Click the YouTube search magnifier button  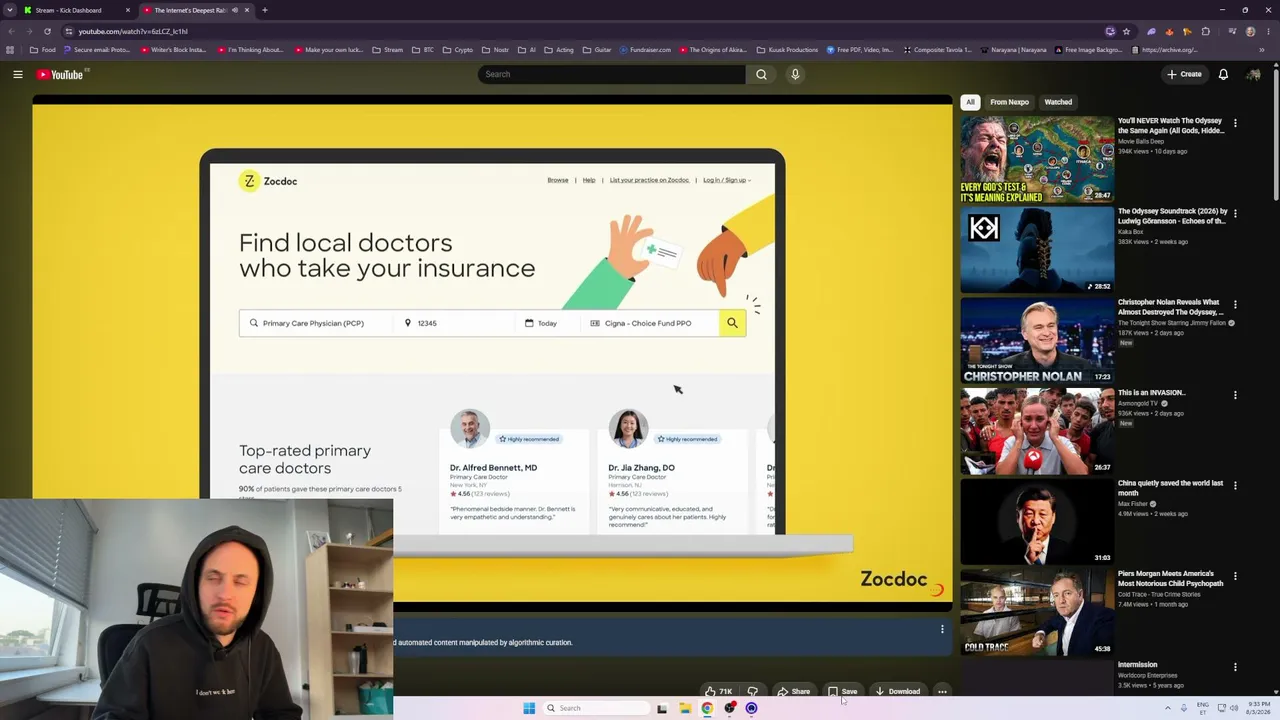click(761, 74)
